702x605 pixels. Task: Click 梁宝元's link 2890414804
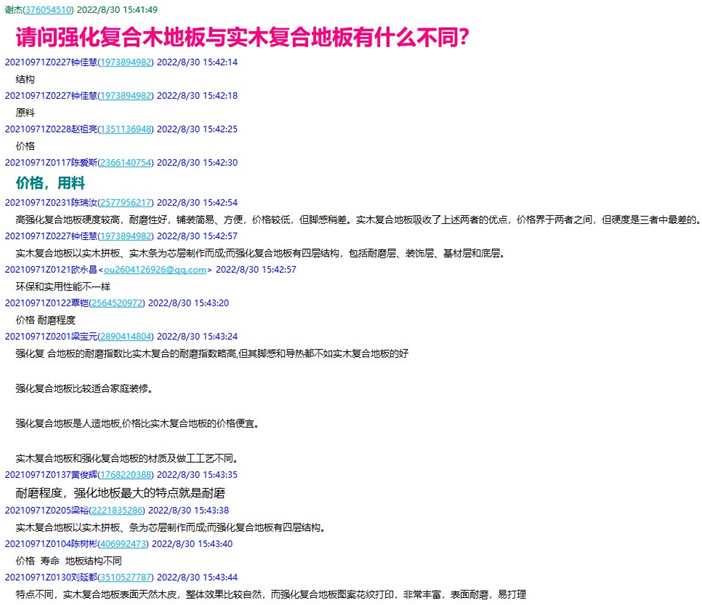coord(125,336)
